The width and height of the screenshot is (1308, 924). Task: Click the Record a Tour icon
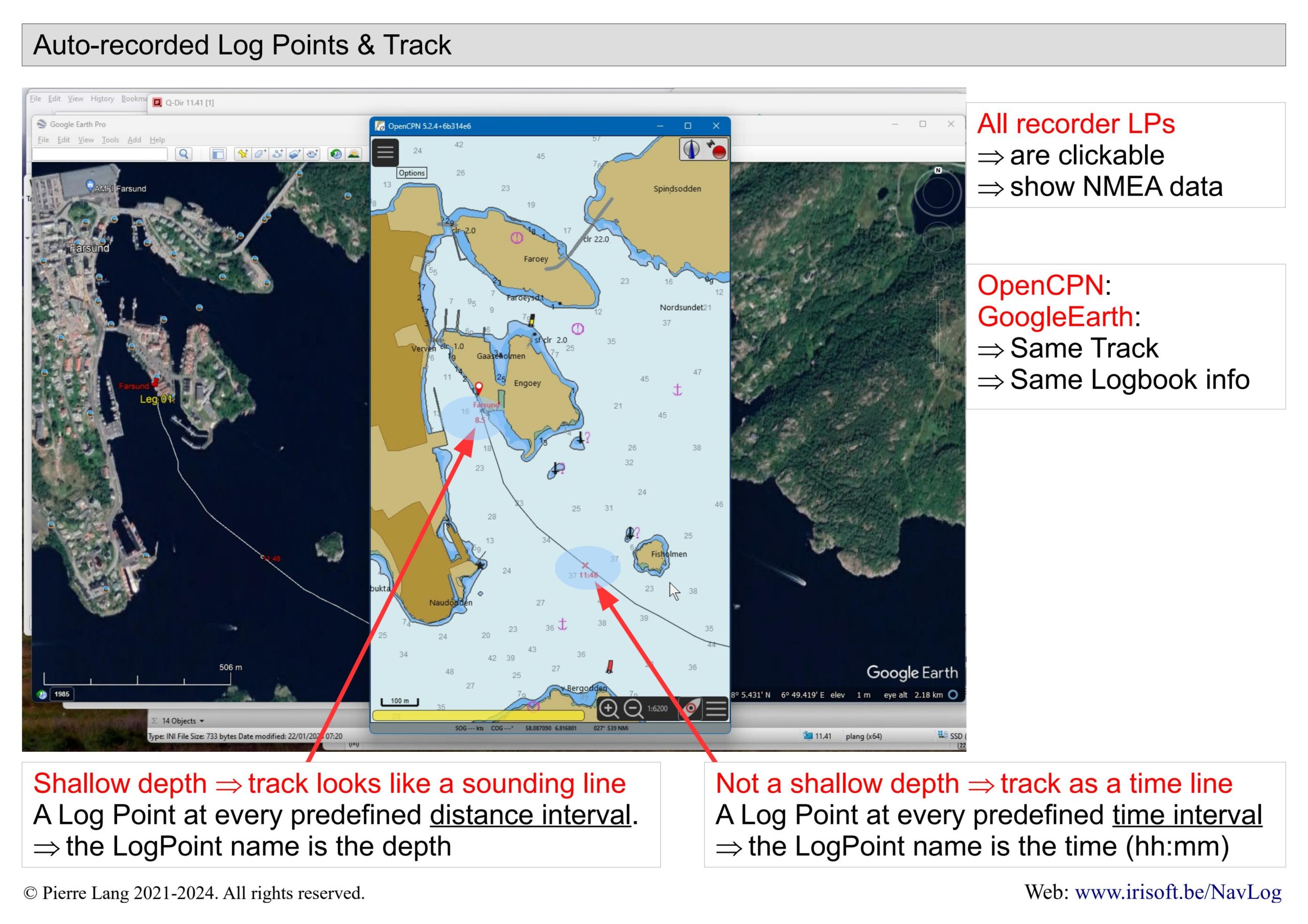312,154
